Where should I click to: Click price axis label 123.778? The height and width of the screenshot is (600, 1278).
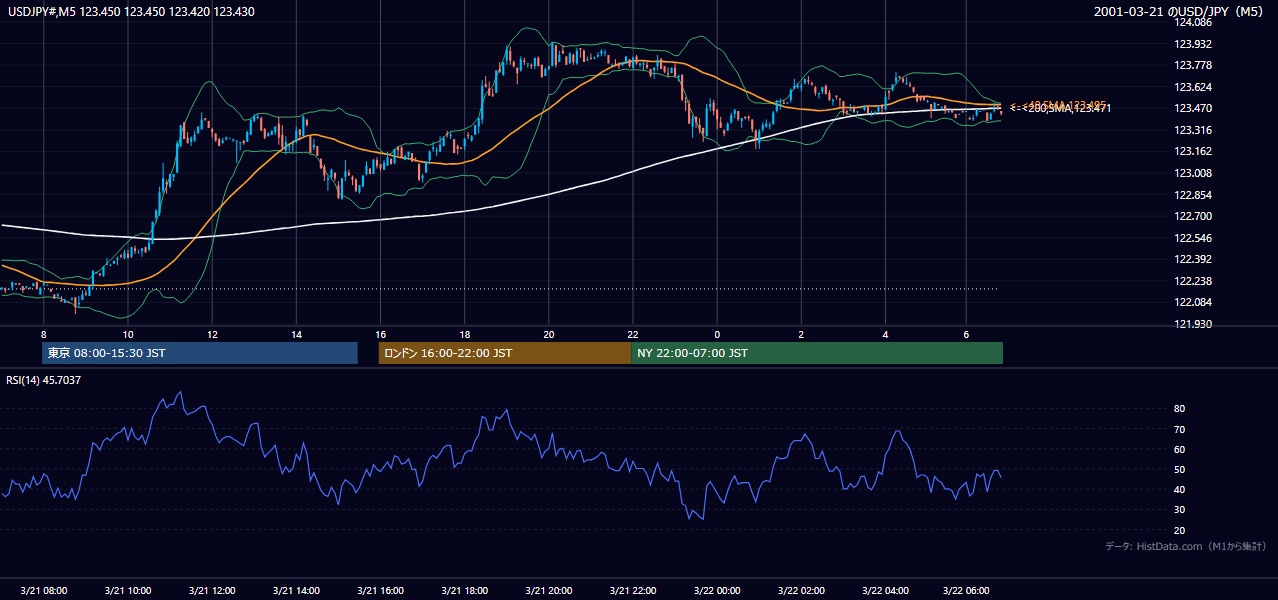coord(1191,65)
